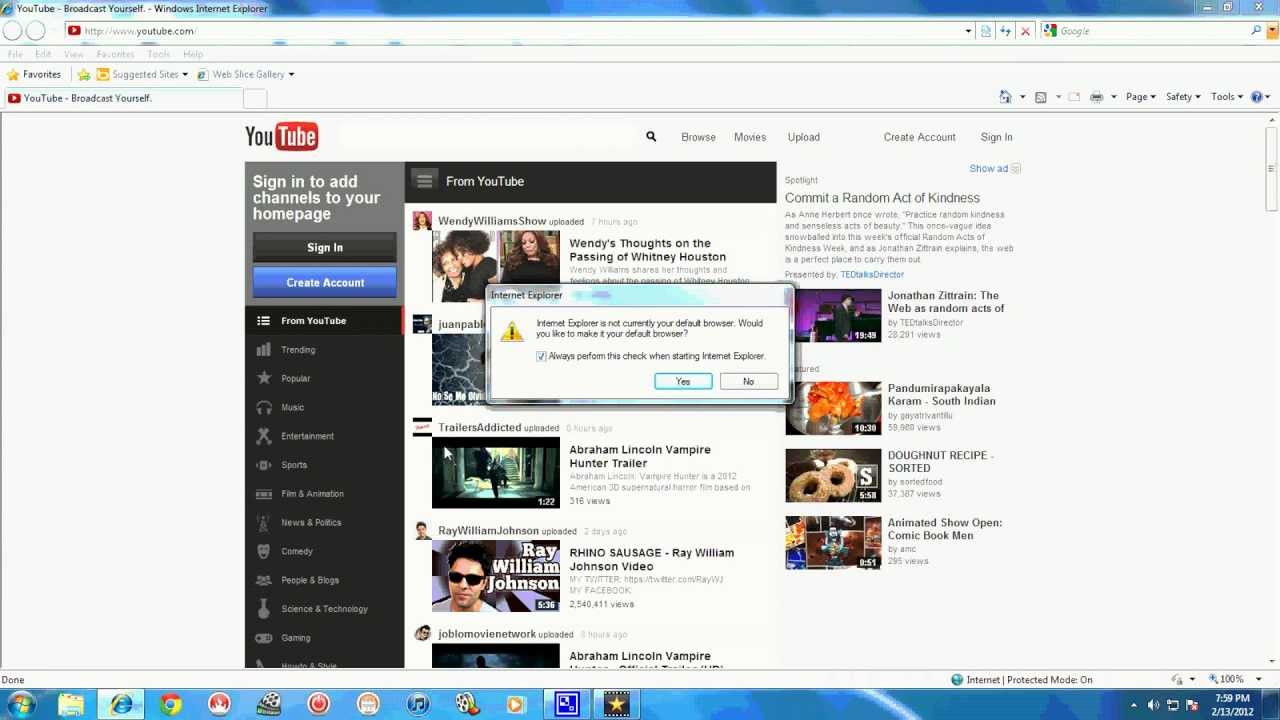The height and width of the screenshot is (720, 1280).
Task: Open Google Chrome from the taskbar
Action: [x=171, y=704]
